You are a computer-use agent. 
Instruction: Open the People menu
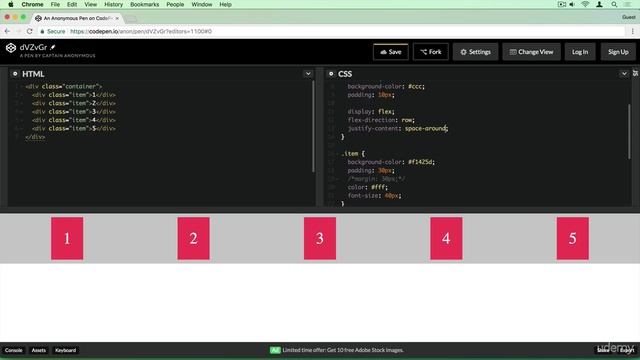click(175, 4)
